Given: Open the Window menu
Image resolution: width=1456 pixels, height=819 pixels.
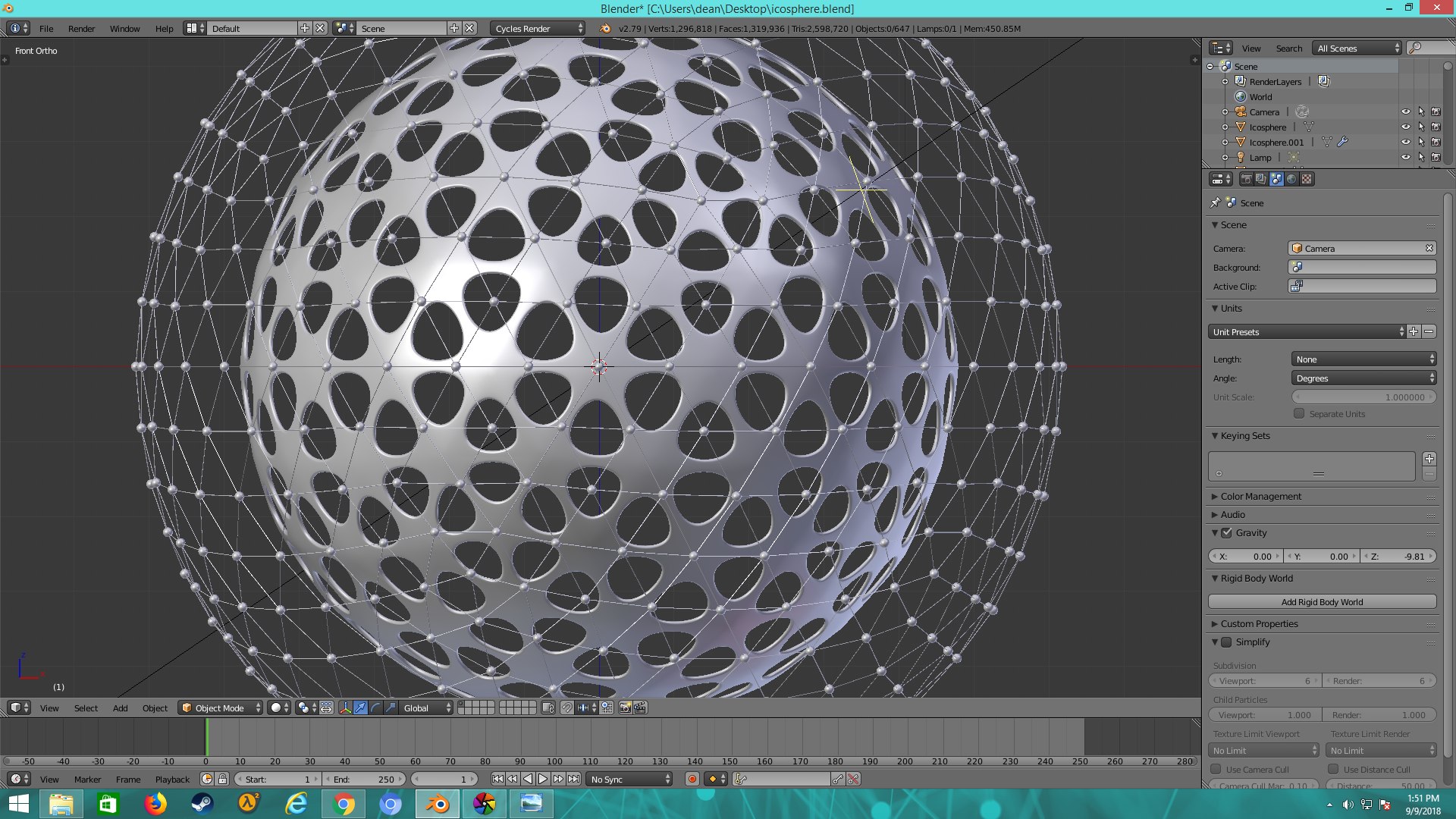Looking at the screenshot, I should (124, 28).
